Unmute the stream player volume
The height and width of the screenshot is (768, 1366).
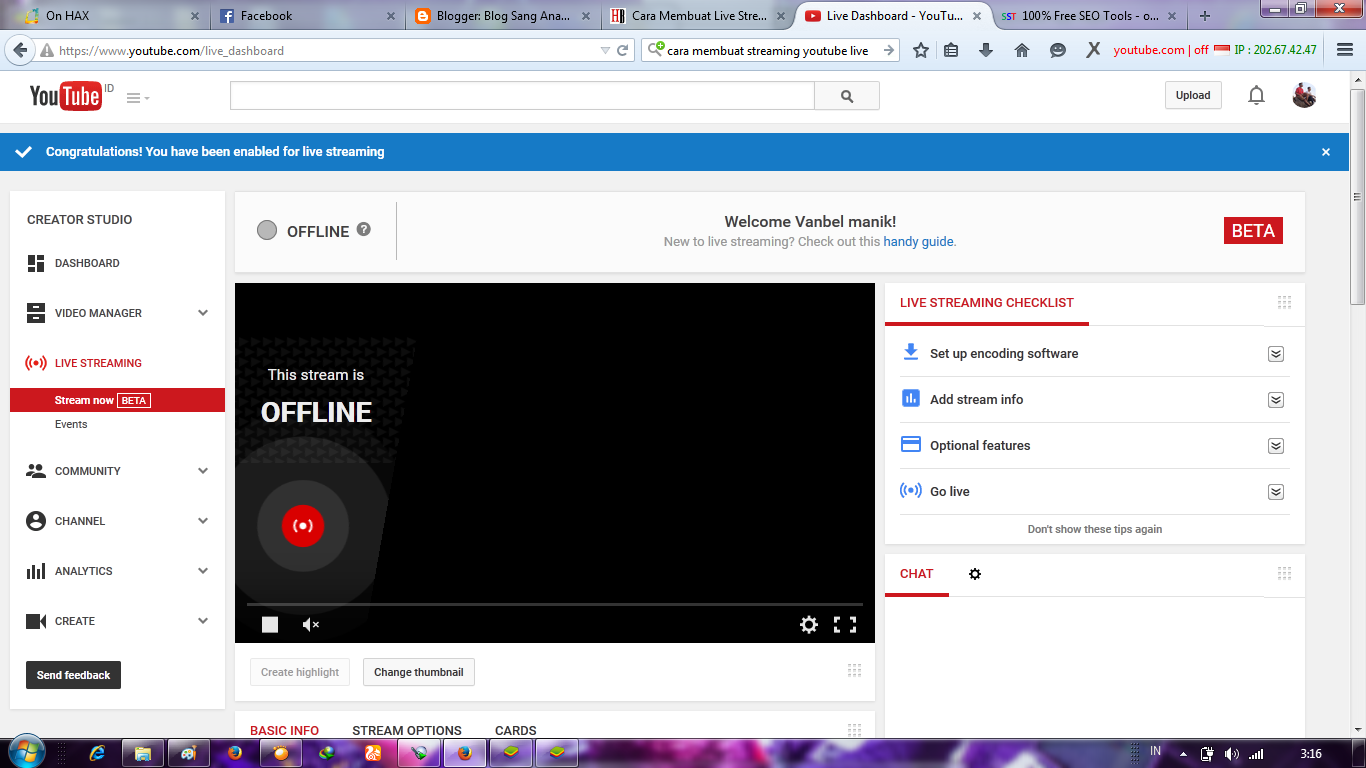point(311,625)
